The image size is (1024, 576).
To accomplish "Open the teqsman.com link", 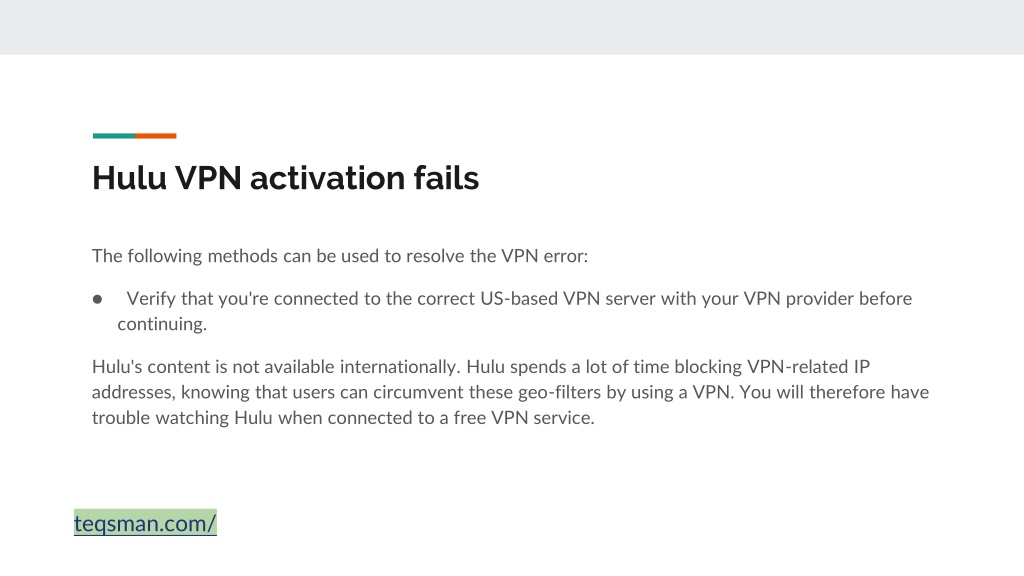I will click(x=145, y=523).
